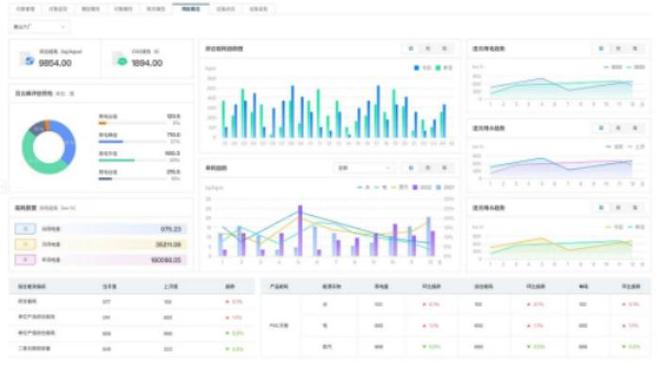Click the green down-arrow in the last left-table row
Screen dimensions: 660x366
(x=227, y=349)
